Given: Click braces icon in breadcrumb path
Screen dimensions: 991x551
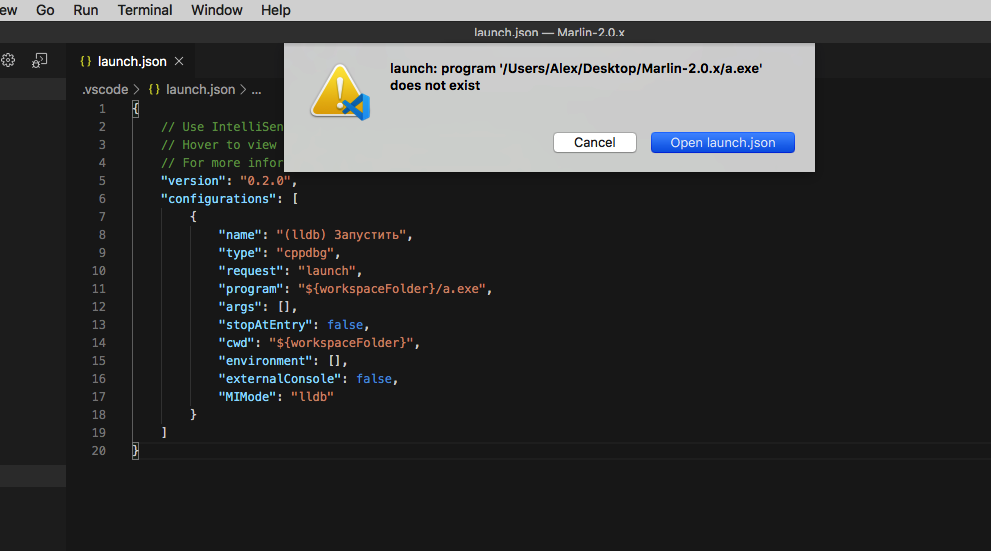Looking at the screenshot, I should coord(154,90).
